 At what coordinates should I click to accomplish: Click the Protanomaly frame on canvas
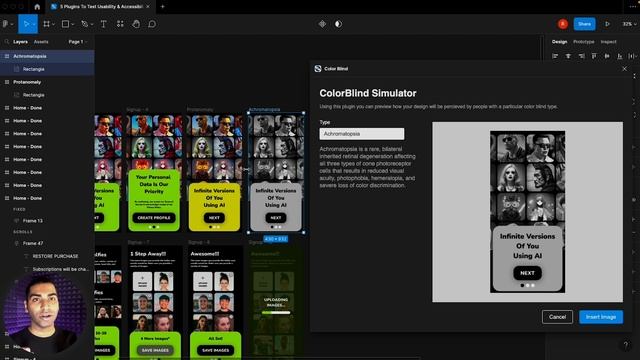click(214, 173)
